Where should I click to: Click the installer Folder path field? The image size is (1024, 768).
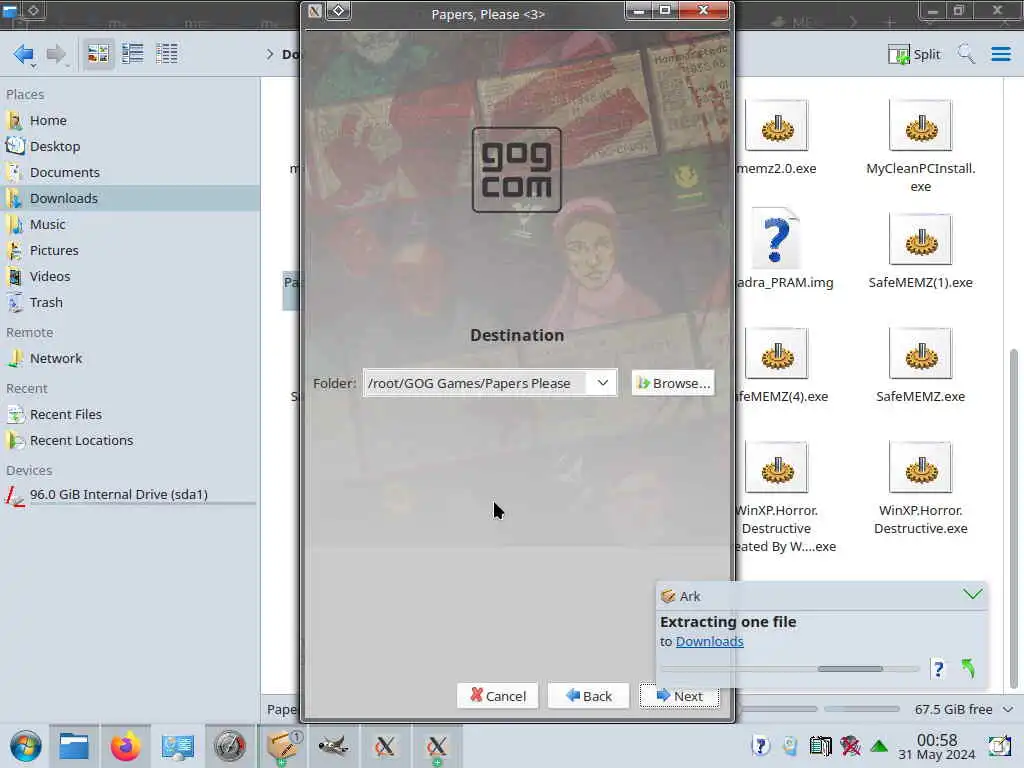475,383
